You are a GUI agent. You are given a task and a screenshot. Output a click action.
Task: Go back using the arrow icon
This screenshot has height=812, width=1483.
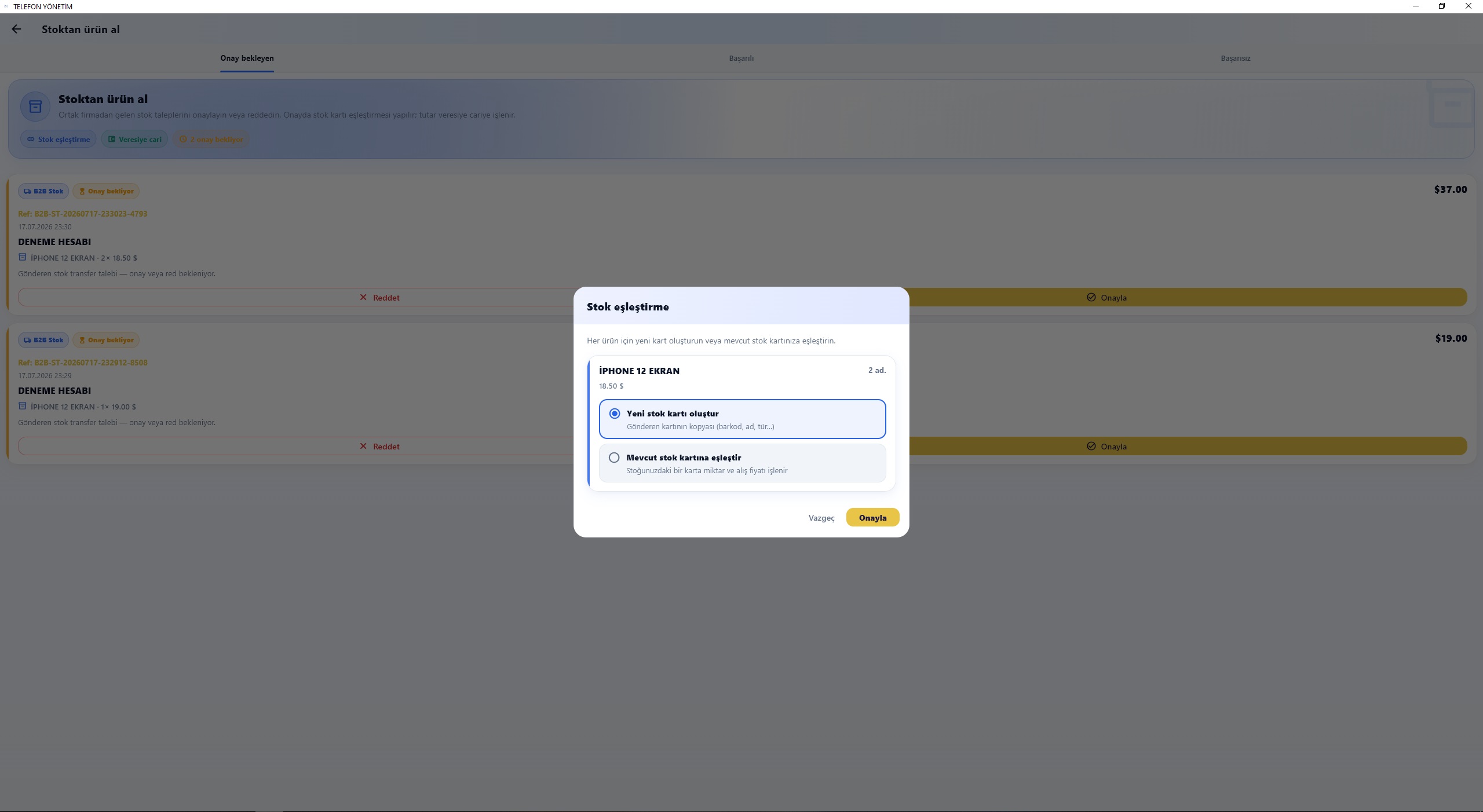[x=16, y=29]
